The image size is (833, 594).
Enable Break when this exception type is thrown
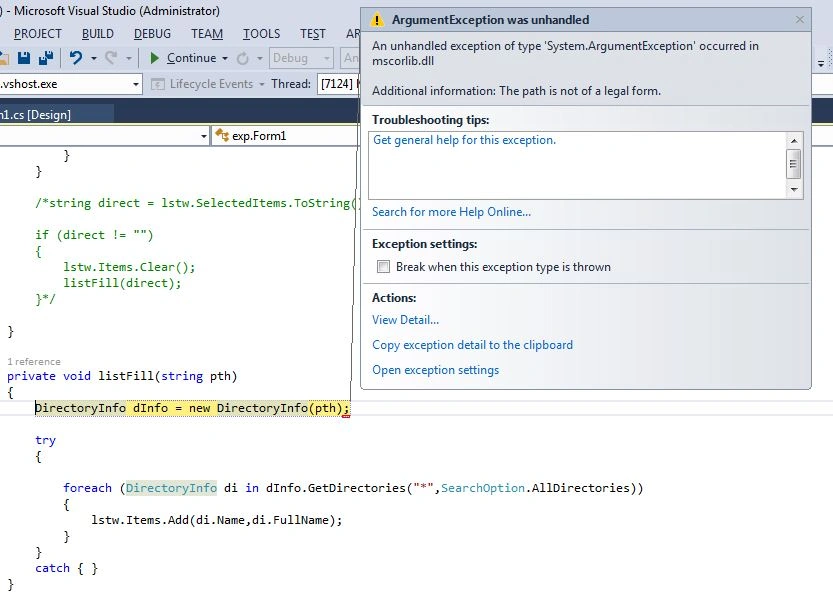tap(383, 267)
